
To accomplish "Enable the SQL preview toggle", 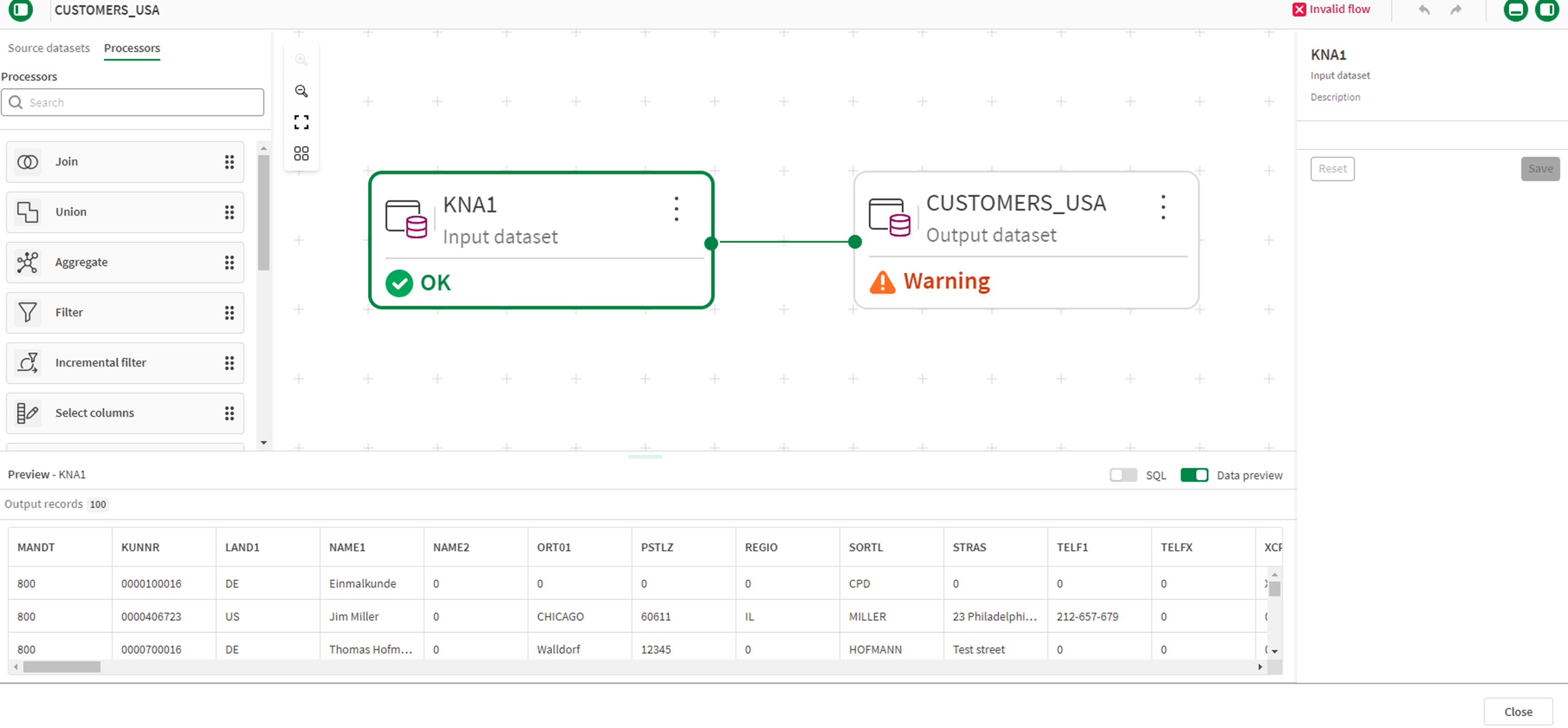I will [1122, 475].
